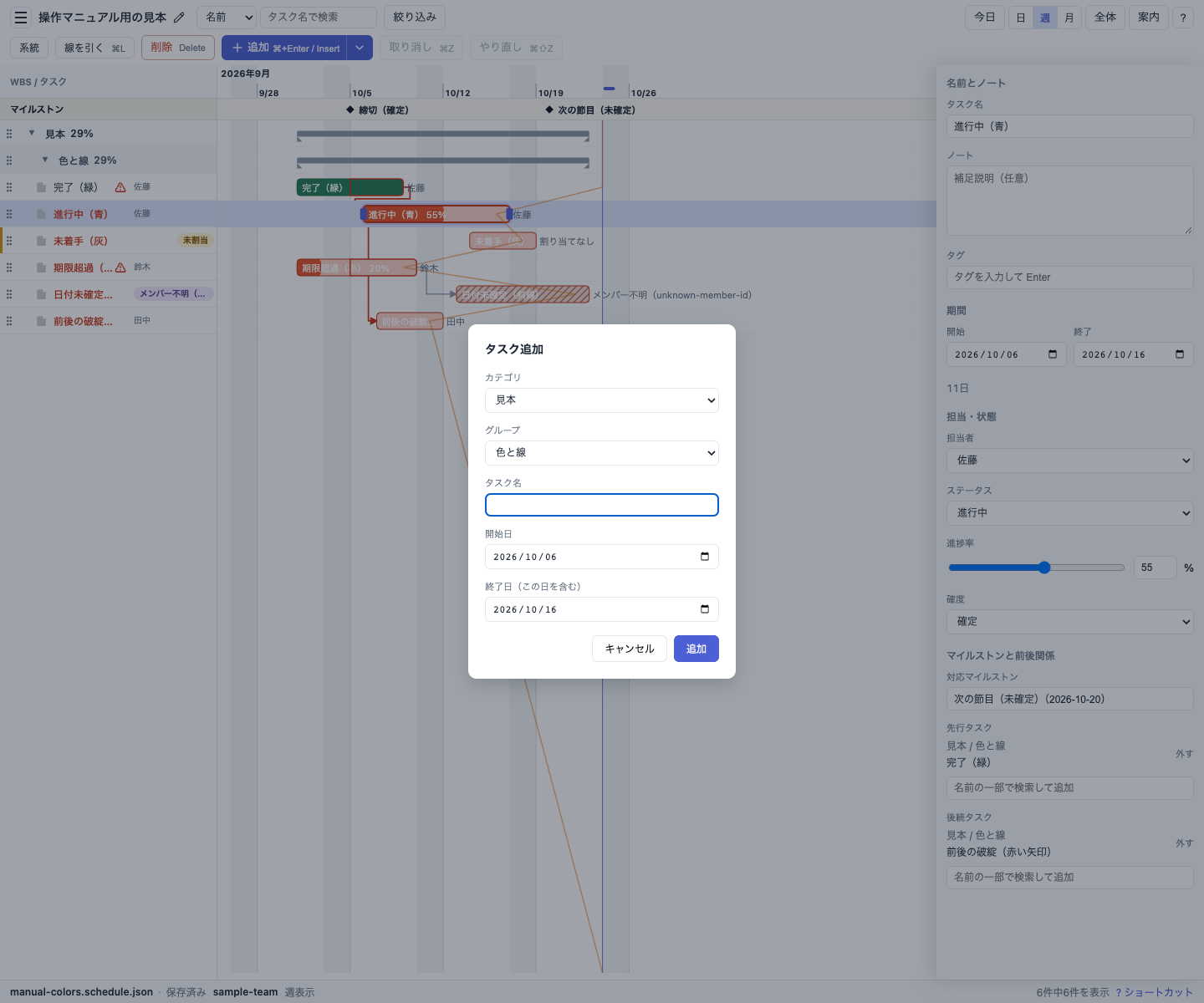Click the 案内 toolbar item

pos(1149,18)
